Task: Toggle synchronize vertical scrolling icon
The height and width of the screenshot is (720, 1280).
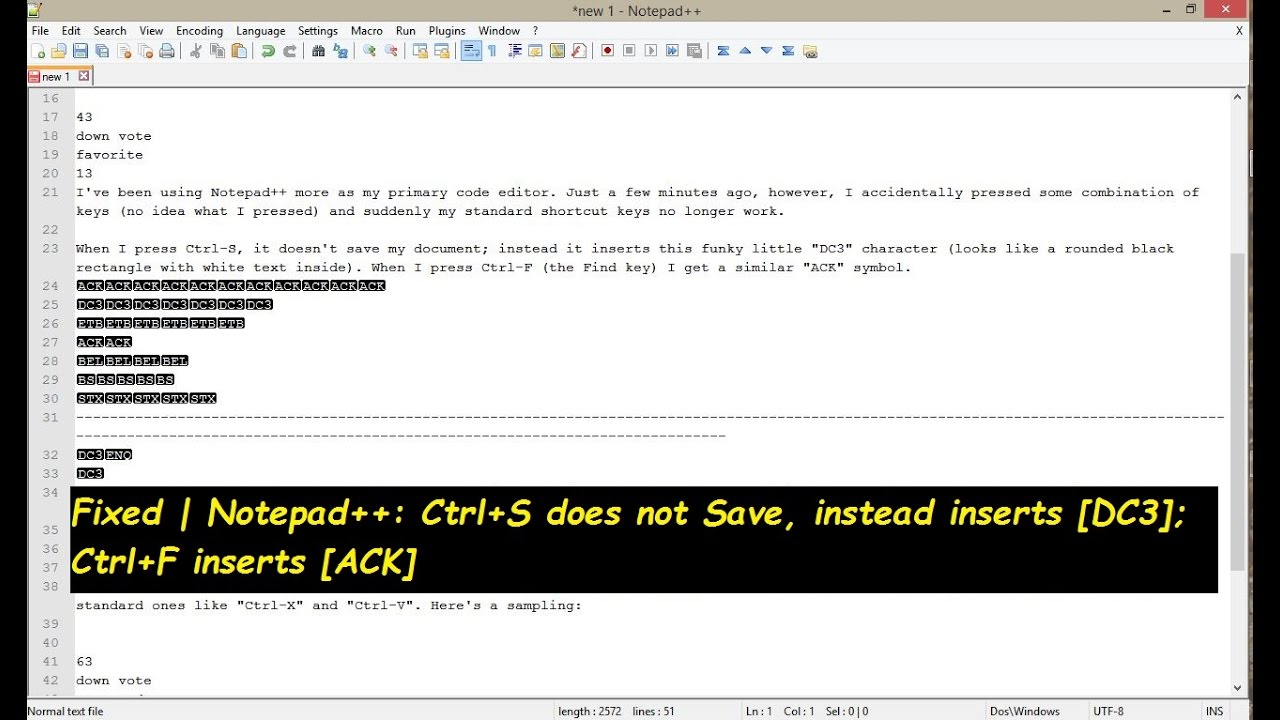Action: click(420, 51)
